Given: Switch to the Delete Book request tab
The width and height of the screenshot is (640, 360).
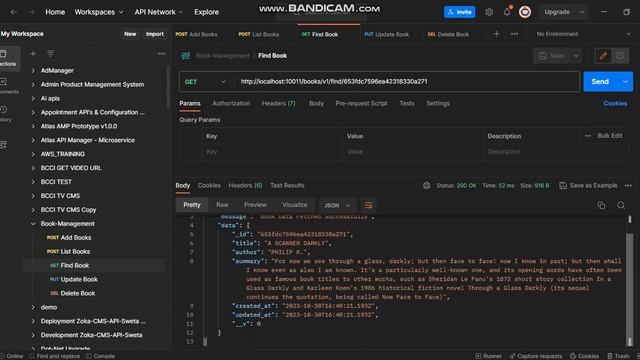Looking at the screenshot, I should coord(448,34).
